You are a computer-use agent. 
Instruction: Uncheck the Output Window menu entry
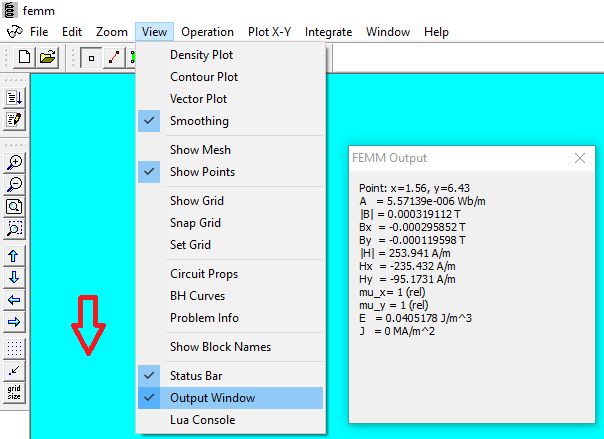pyautogui.click(x=212, y=398)
